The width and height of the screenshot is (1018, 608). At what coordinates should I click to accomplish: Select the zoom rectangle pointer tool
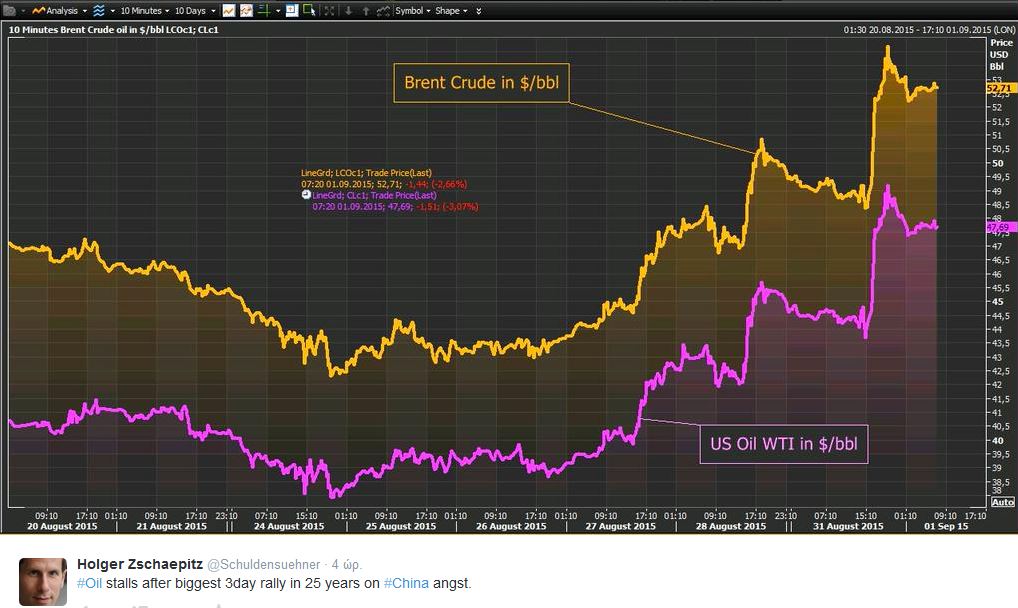[x=309, y=10]
